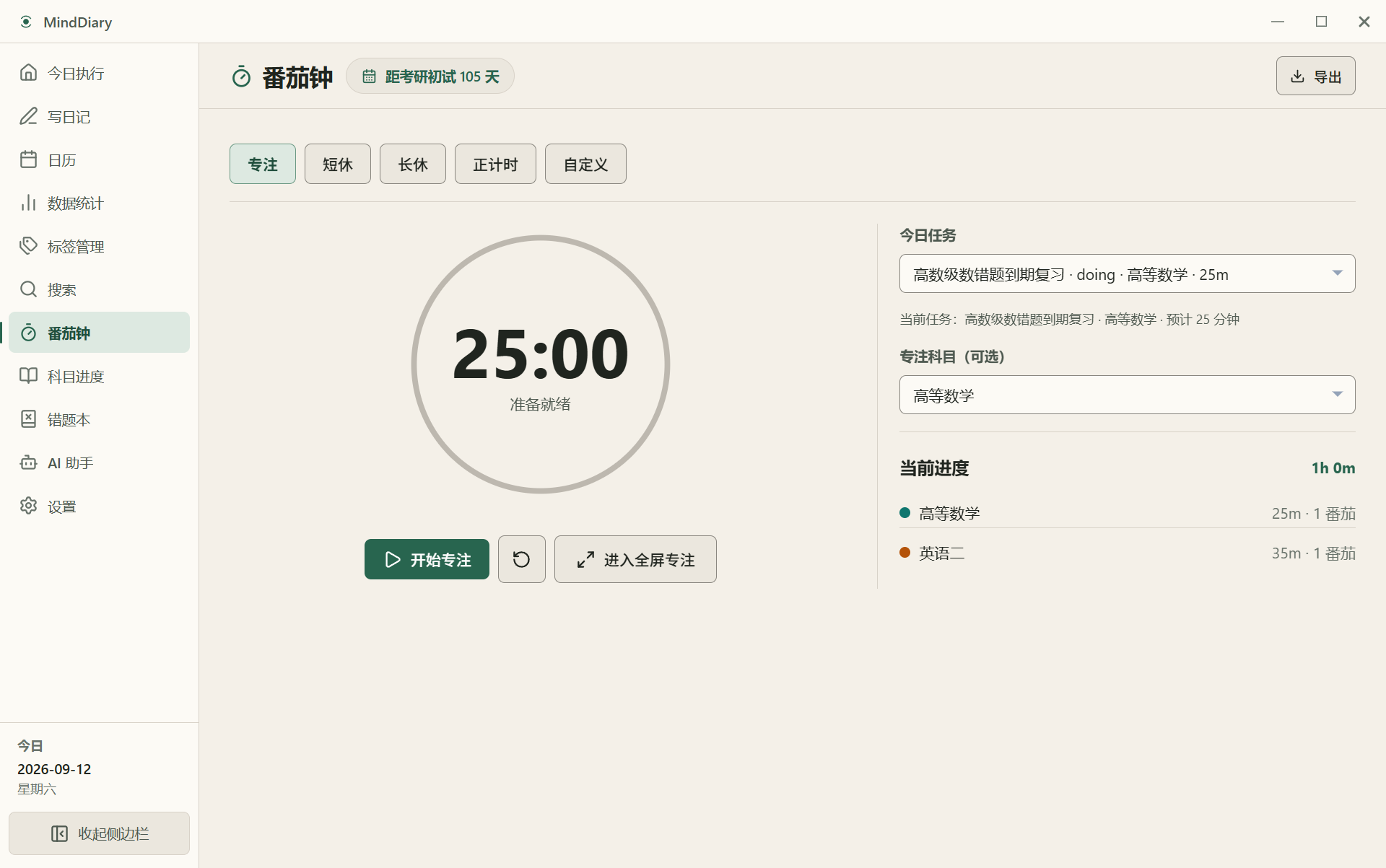Screen dimensions: 1386x868
Task: Open the 日历 calendar icon
Action: click(x=28, y=159)
